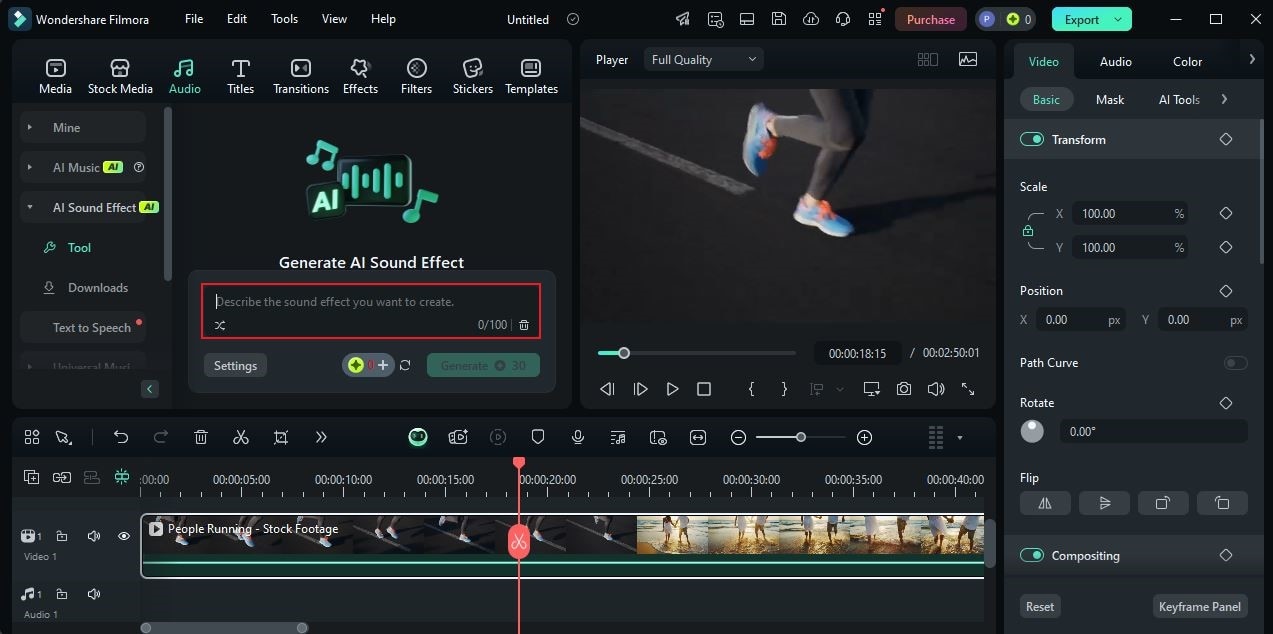The width and height of the screenshot is (1273, 634).
Task: Click the Flip Horizontal button
Action: (x=1045, y=503)
